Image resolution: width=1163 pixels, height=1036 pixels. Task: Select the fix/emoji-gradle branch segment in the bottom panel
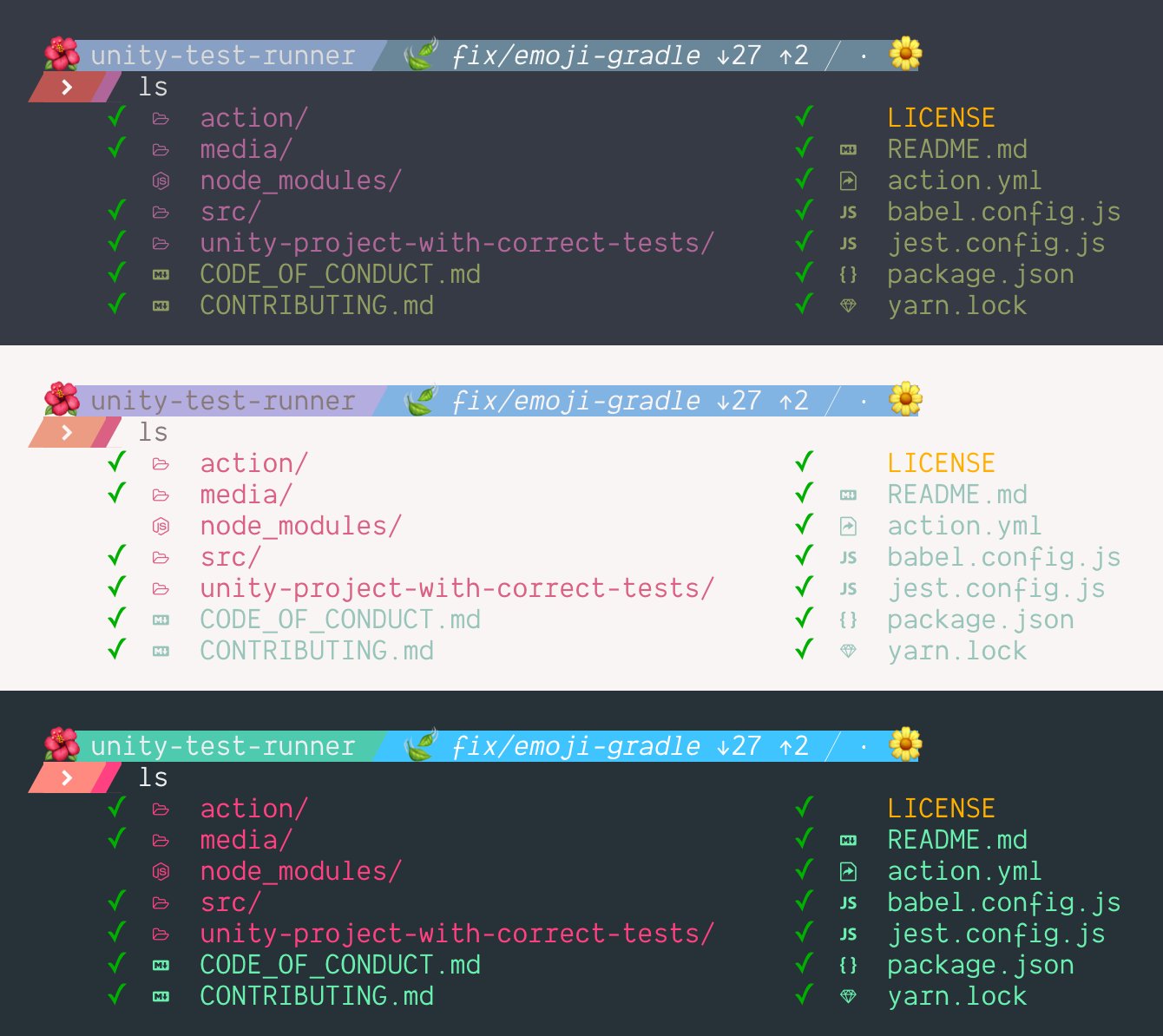click(575, 746)
